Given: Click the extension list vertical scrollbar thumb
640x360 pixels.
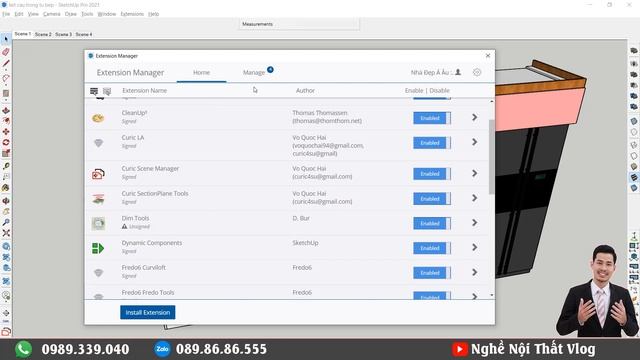Looking at the screenshot, I should 491,157.
